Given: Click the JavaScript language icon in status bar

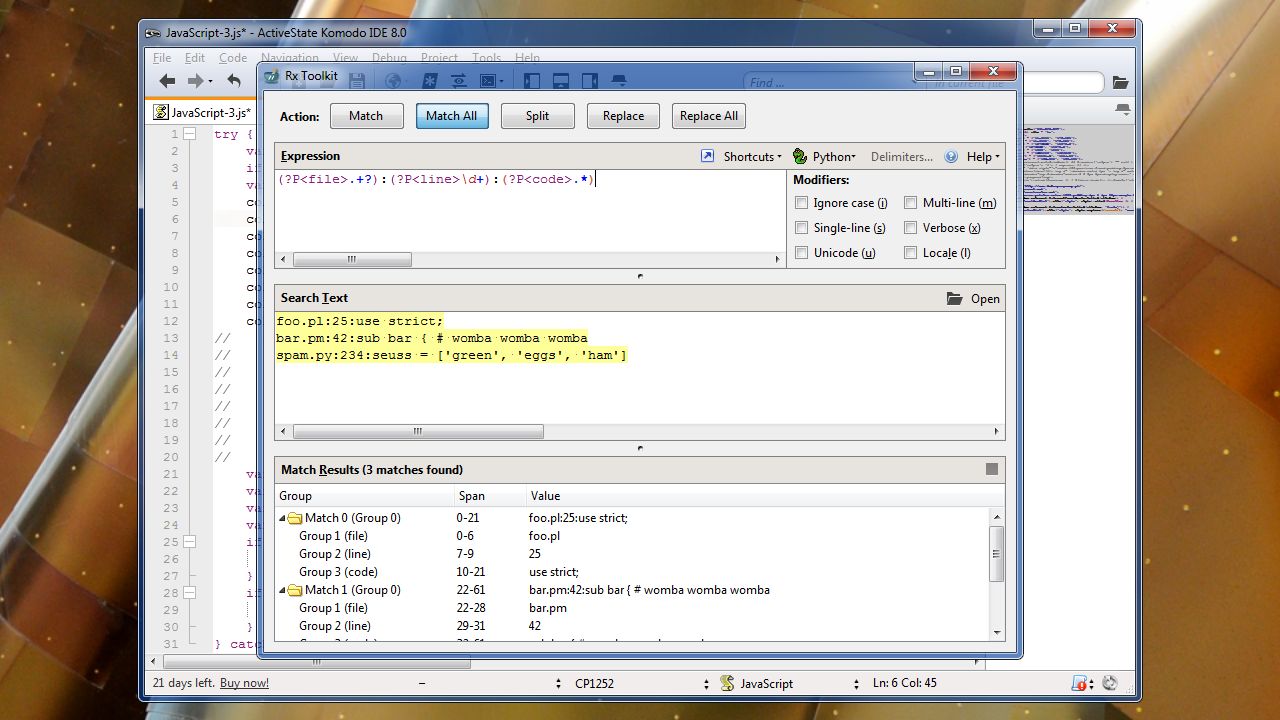Looking at the screenshot, I should [x=728, y=683].
